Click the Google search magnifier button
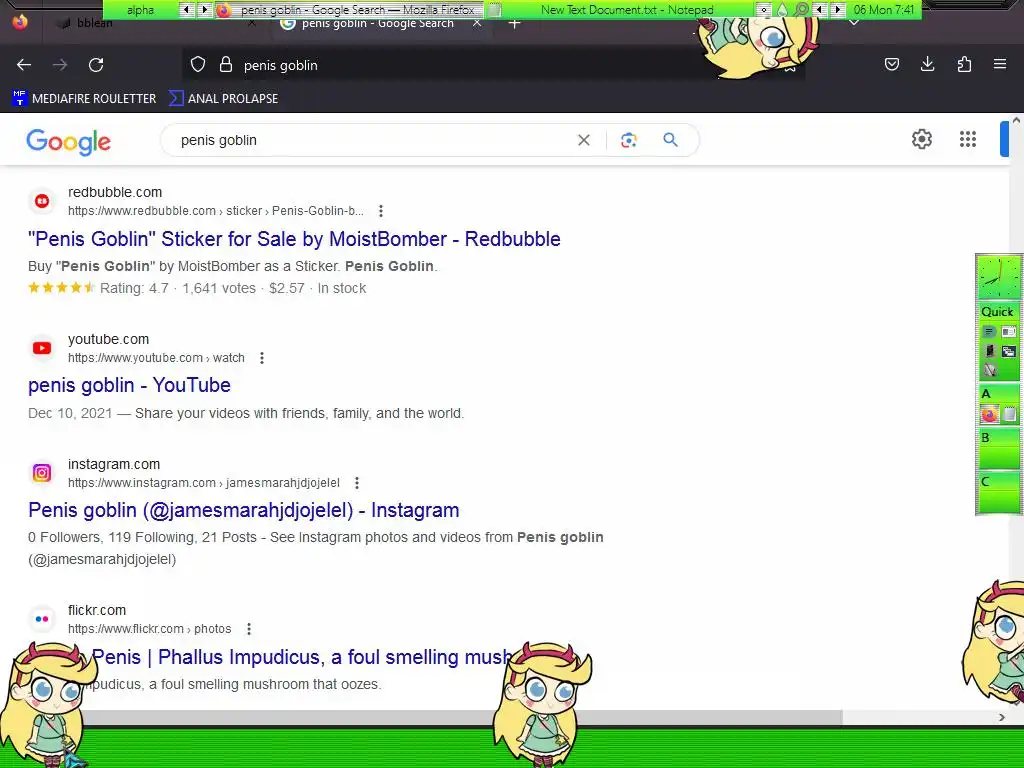This screenshot has height=768, width=1024. [670, 140]
